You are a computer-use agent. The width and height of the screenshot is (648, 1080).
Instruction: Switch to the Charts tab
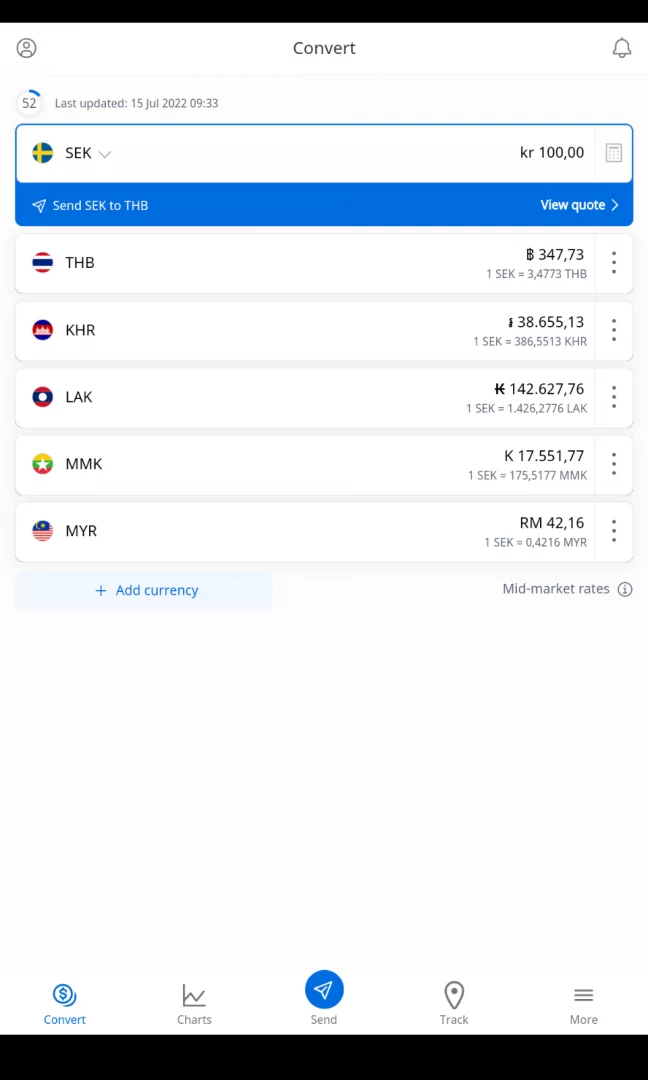coord(194,1003)
